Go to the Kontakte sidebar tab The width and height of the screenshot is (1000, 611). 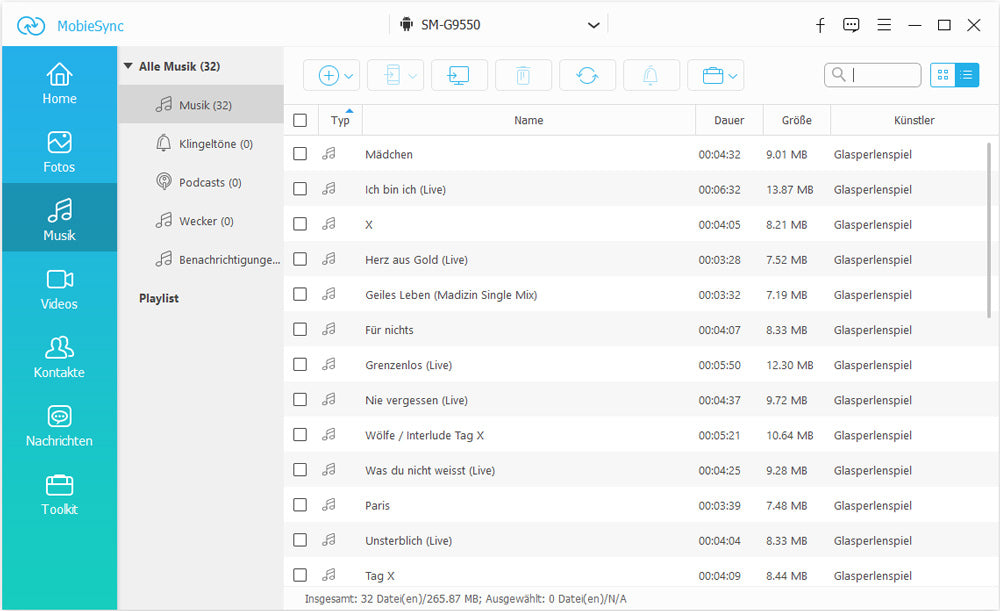[x=59, y=356]
